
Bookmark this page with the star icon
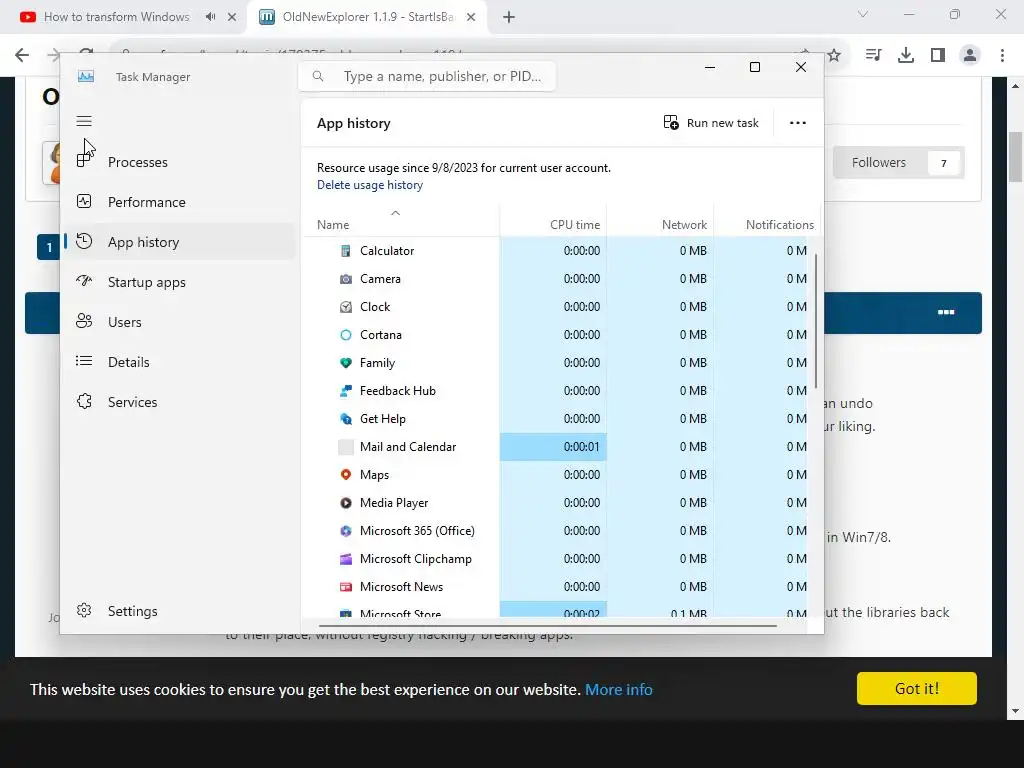pyautogui.click(x=834, y=56)
